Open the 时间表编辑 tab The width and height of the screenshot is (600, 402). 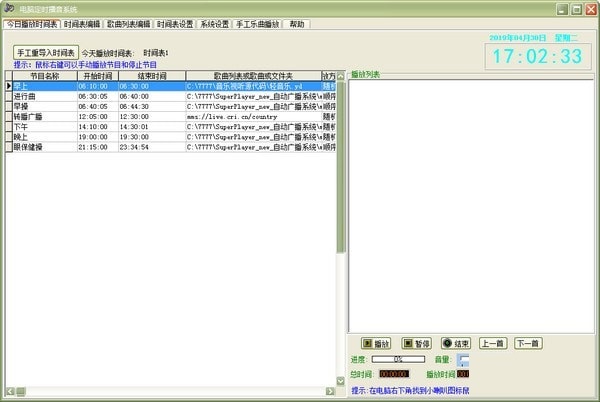pyautogui.click(x=81, y=23)
